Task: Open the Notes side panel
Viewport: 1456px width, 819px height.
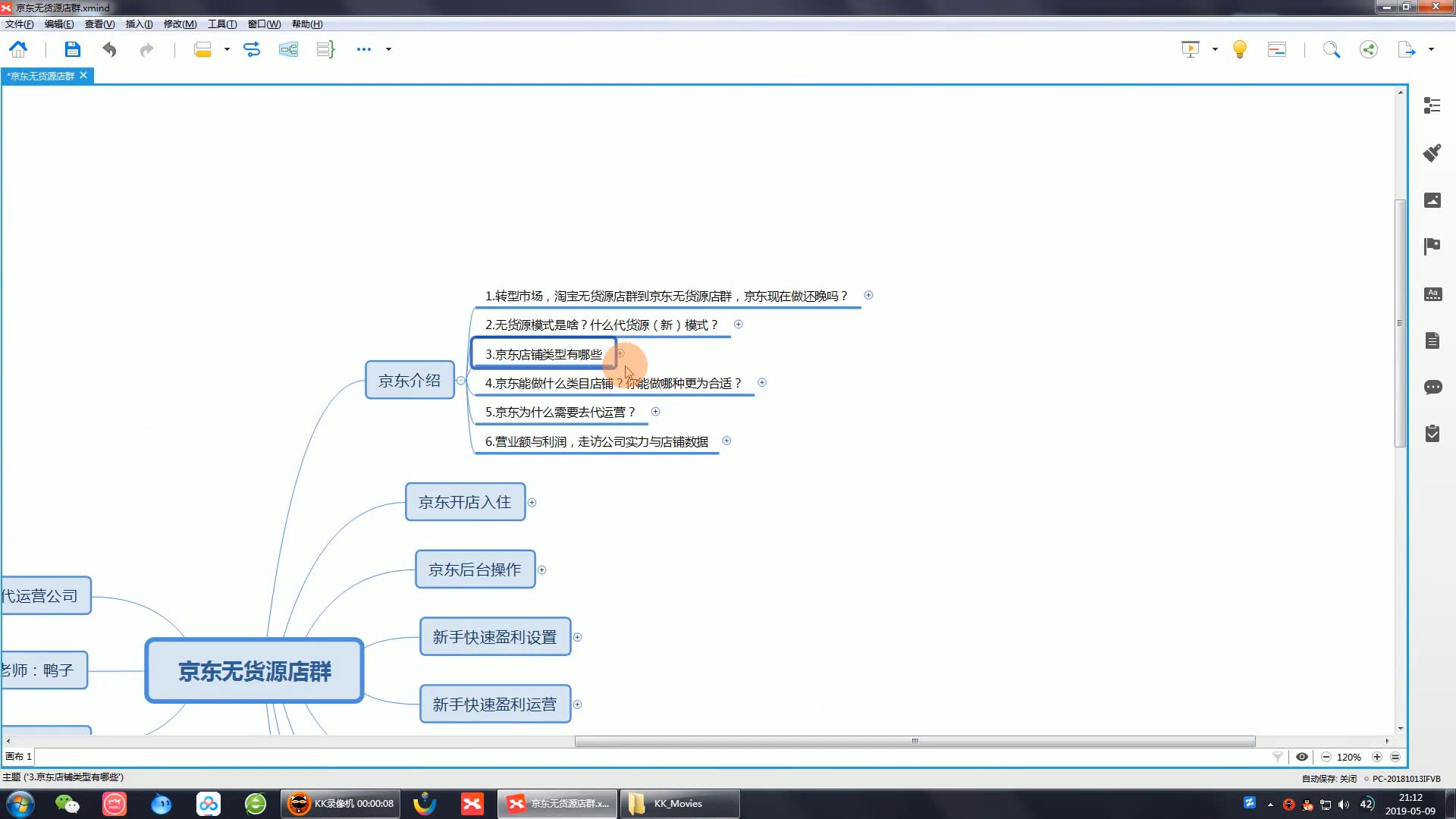Action: [1432, 340]
